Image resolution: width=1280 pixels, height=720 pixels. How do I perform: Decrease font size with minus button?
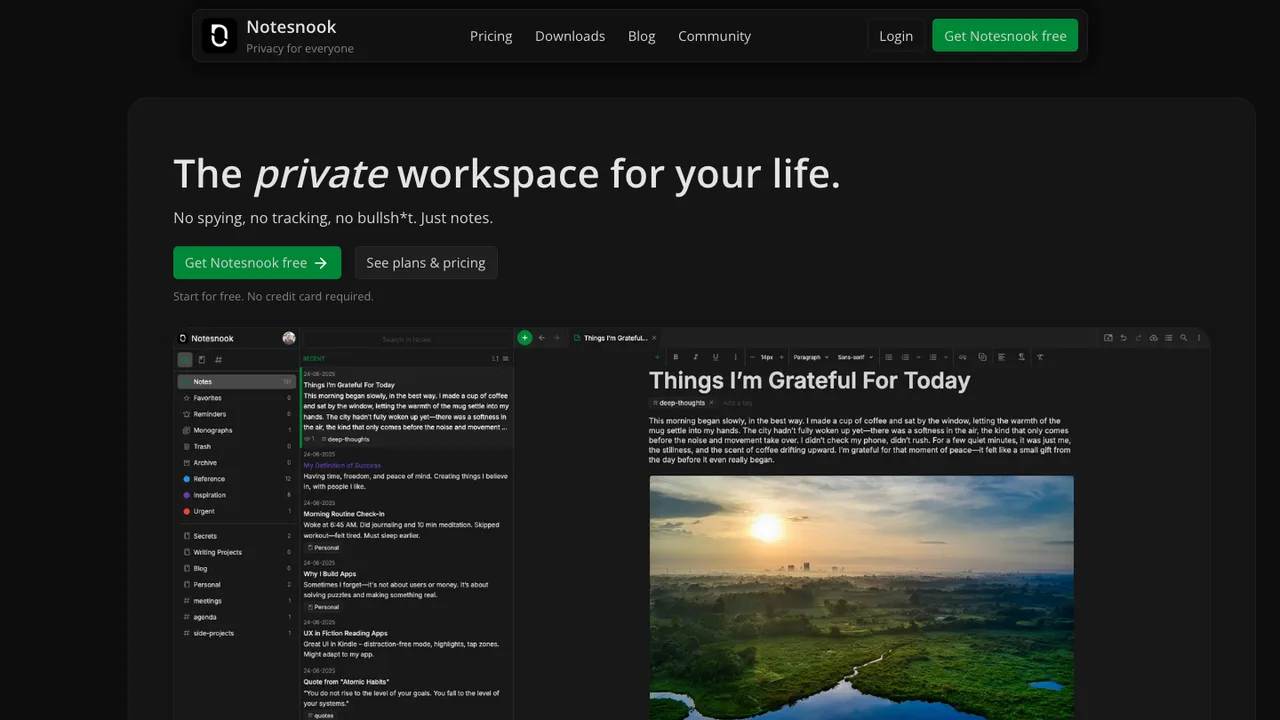coord(752,357)
